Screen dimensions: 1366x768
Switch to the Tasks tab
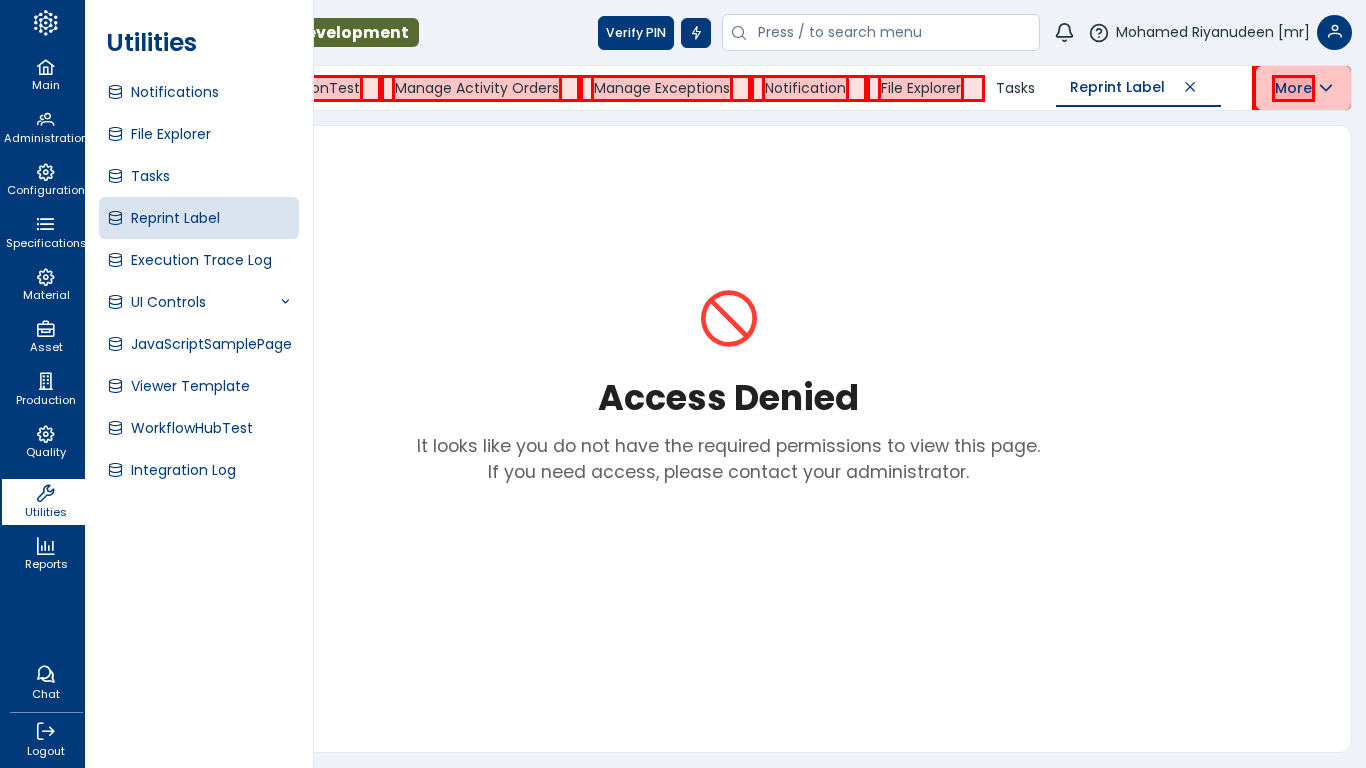coord(1015,88)
